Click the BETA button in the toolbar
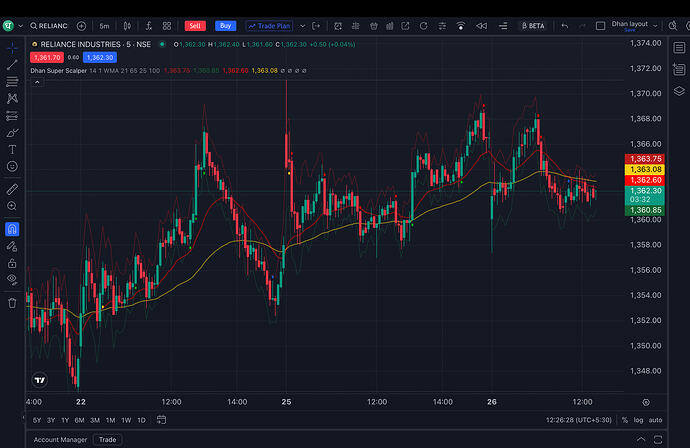The width and height of the screenshot is (690, 448). 533,26
